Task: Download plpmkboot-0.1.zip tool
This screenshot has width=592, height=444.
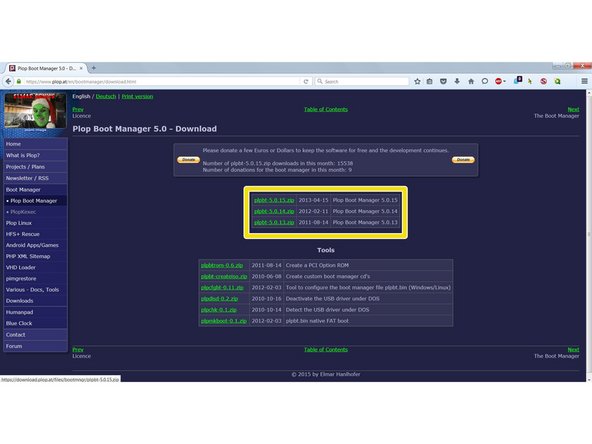Action: (224, 321)
